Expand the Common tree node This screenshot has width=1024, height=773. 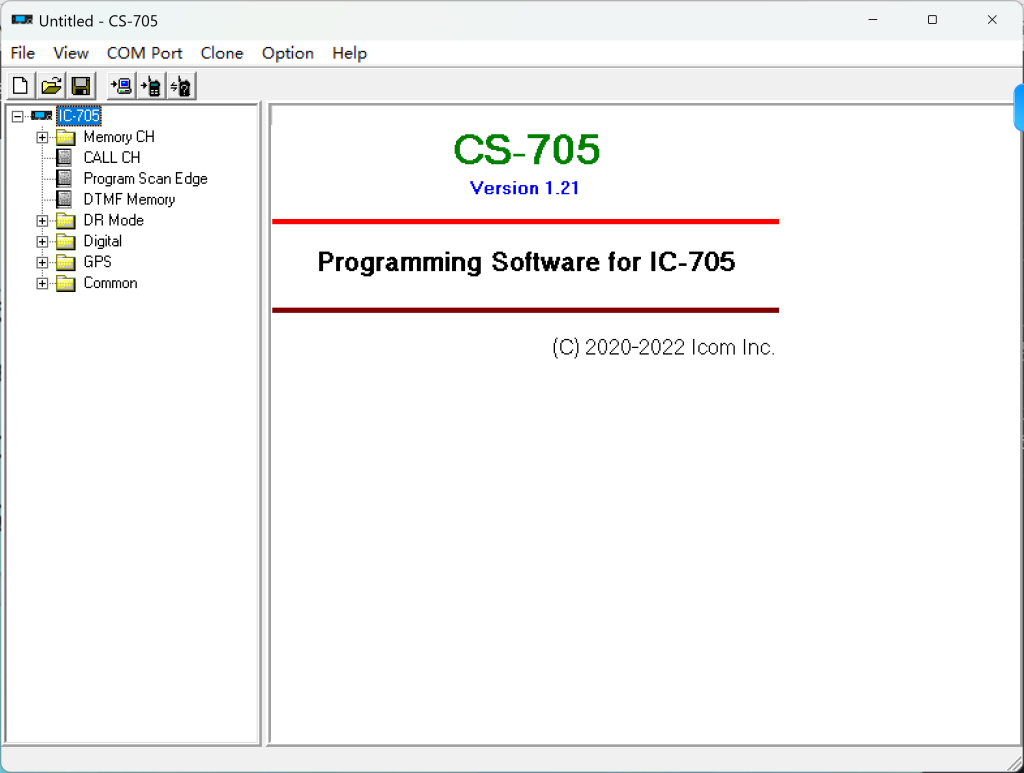pos(42,283)
